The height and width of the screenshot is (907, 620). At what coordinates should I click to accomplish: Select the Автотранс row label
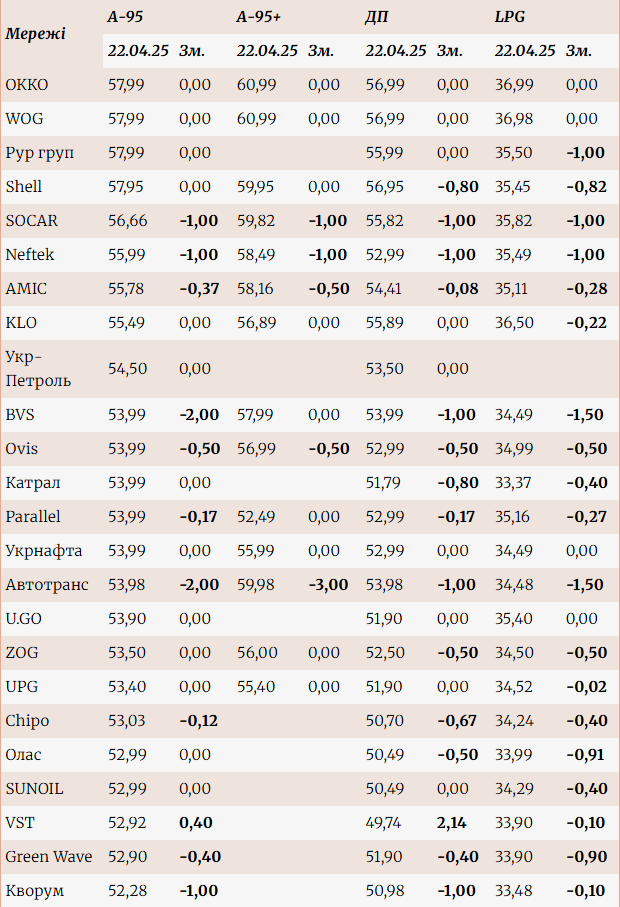[x=47, y=585]
